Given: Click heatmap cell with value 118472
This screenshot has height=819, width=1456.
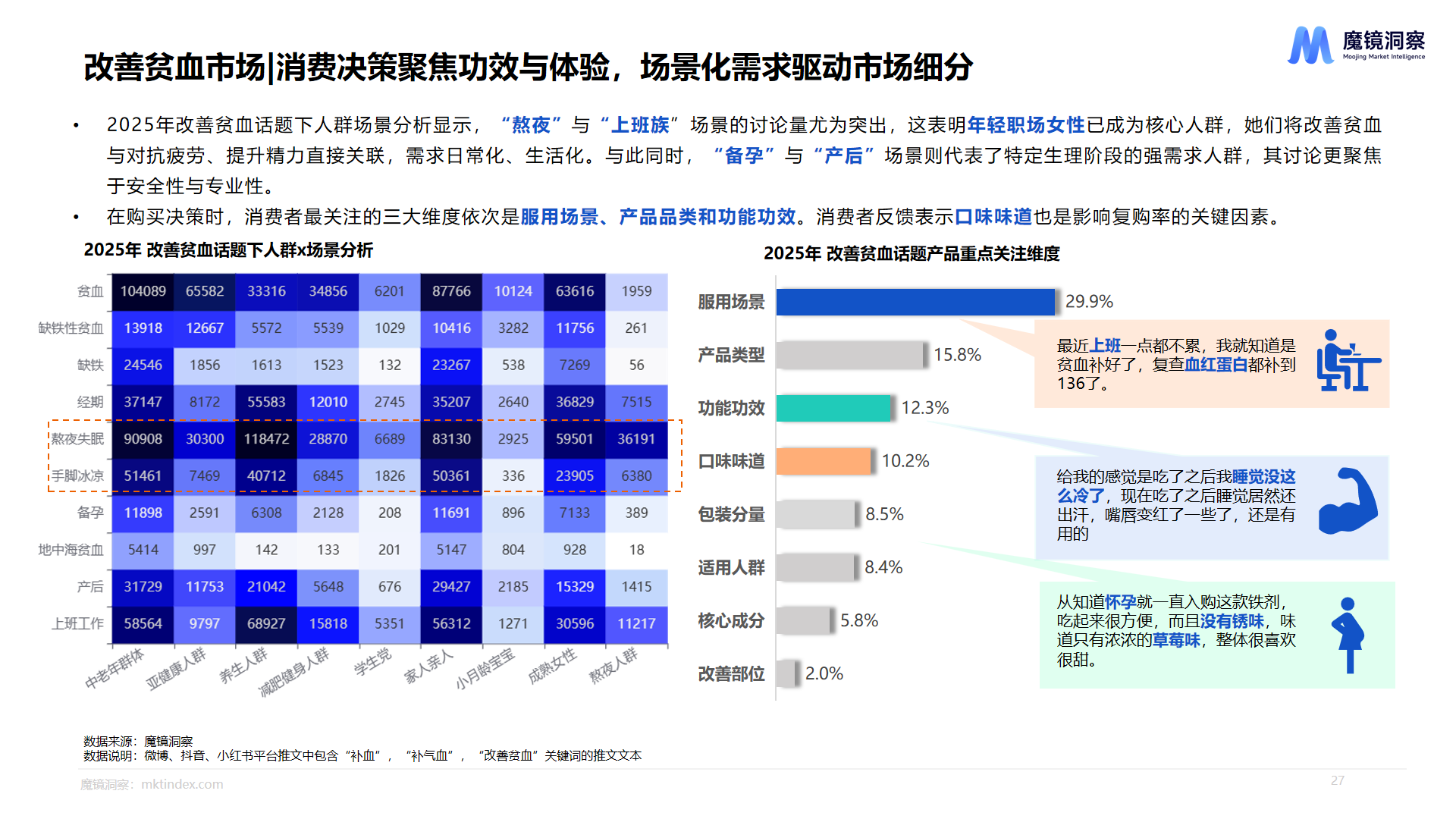Looking at the screenshot, I should coord(266,439).
